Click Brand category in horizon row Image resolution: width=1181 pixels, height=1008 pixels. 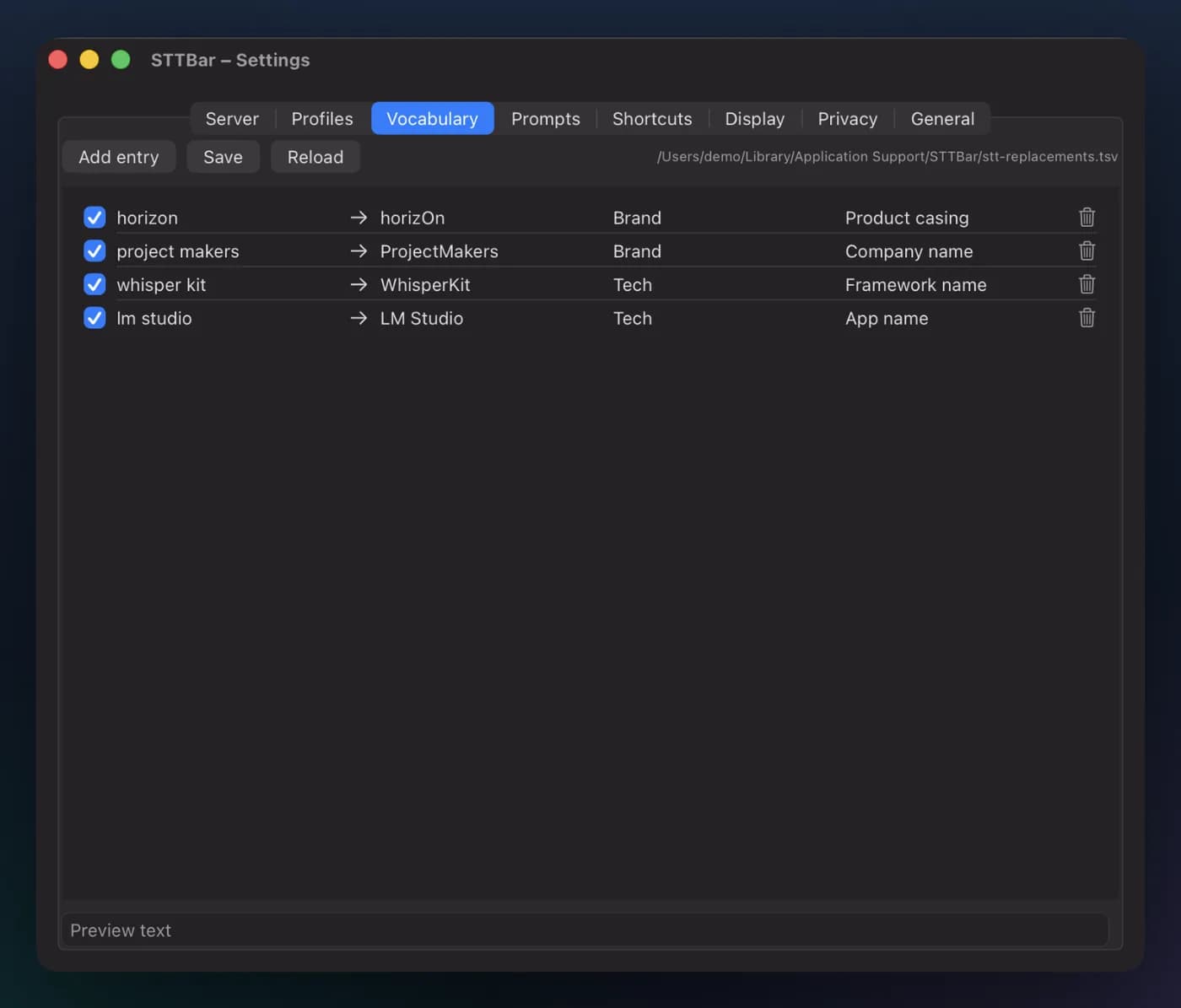click(x=637, y=218)
